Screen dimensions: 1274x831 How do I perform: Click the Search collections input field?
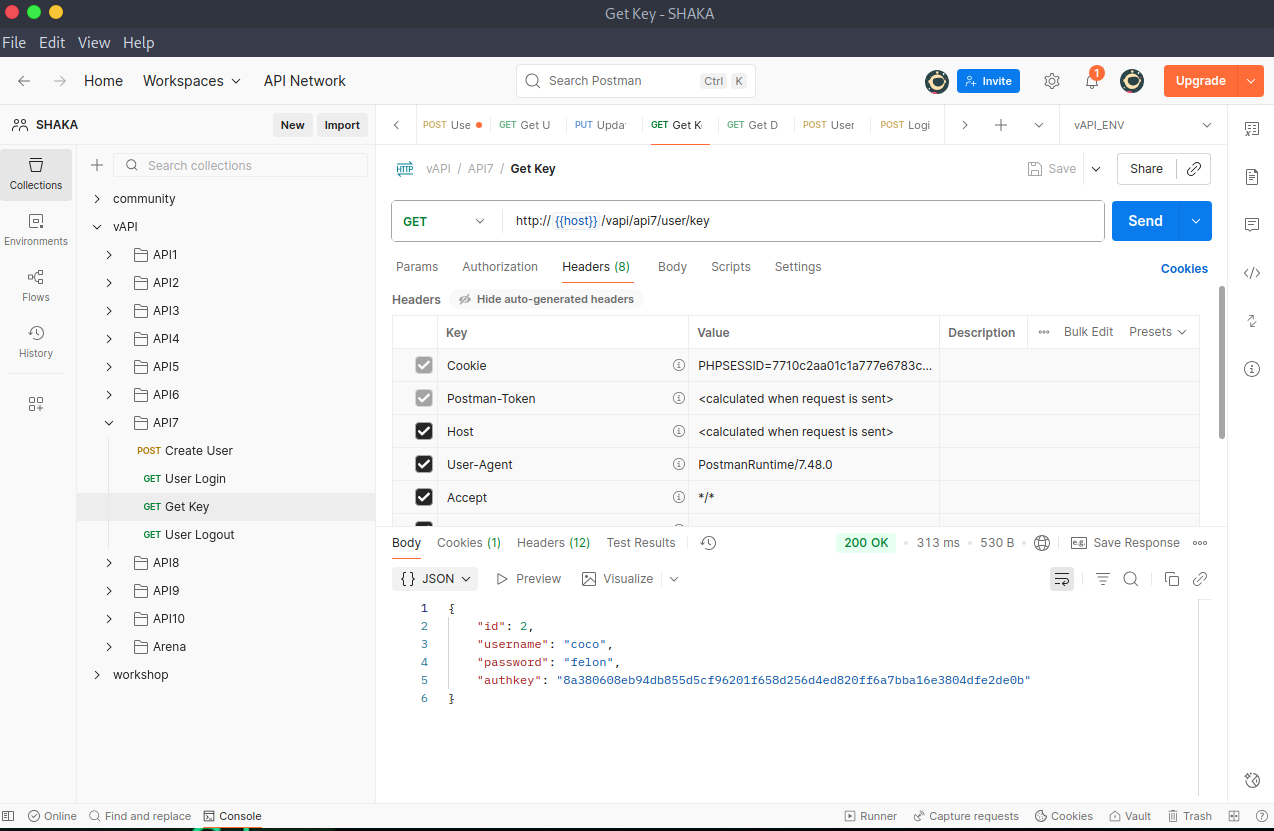pos(255,166)
